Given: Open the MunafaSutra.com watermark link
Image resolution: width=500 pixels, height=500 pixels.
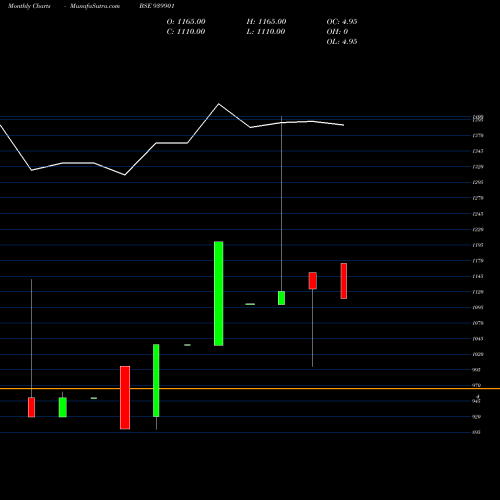Looking at the screenshot, I should (x=95, y=6).
